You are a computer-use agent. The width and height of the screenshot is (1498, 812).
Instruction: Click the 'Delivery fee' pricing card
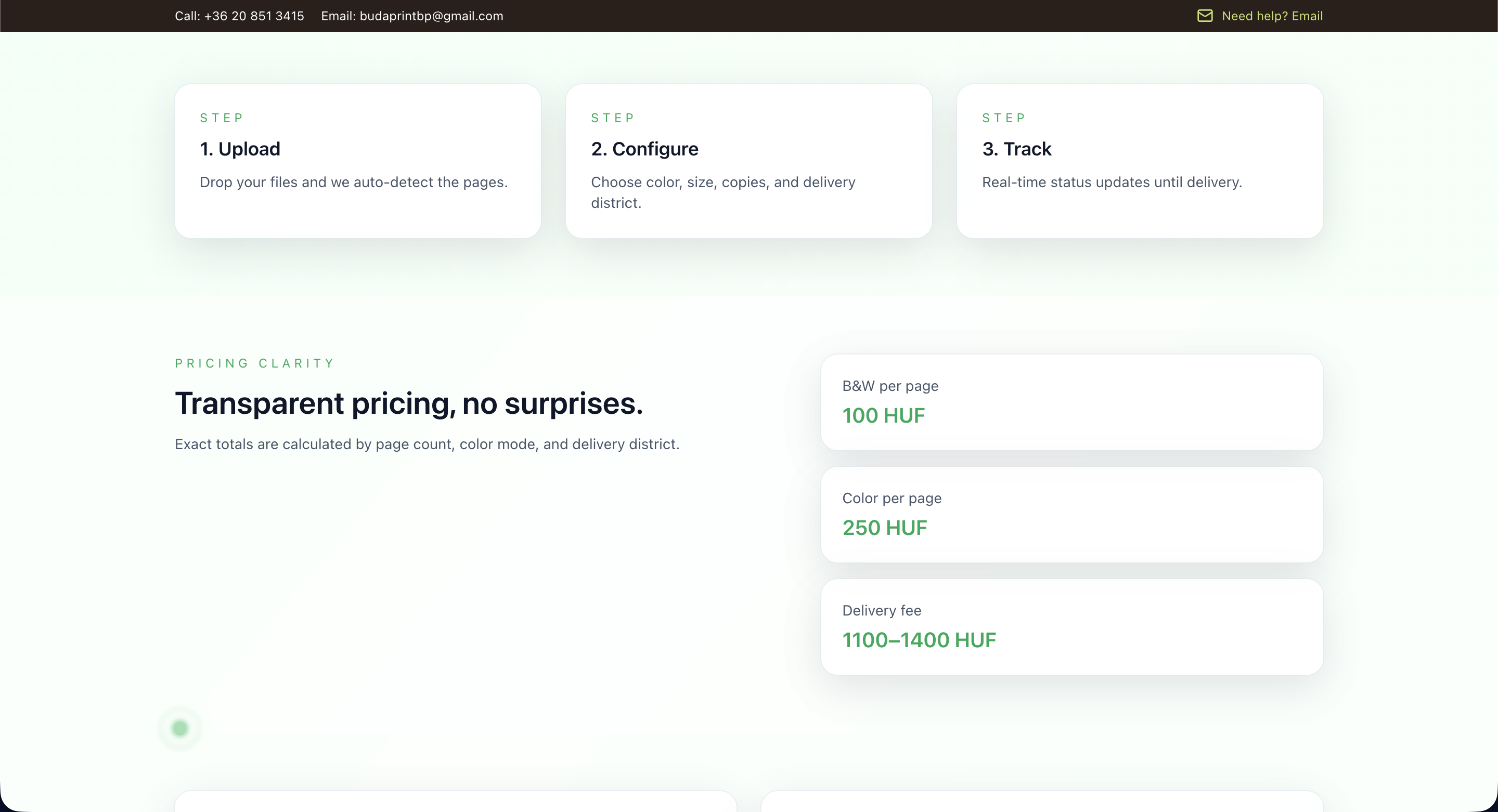click(1071, 626)
